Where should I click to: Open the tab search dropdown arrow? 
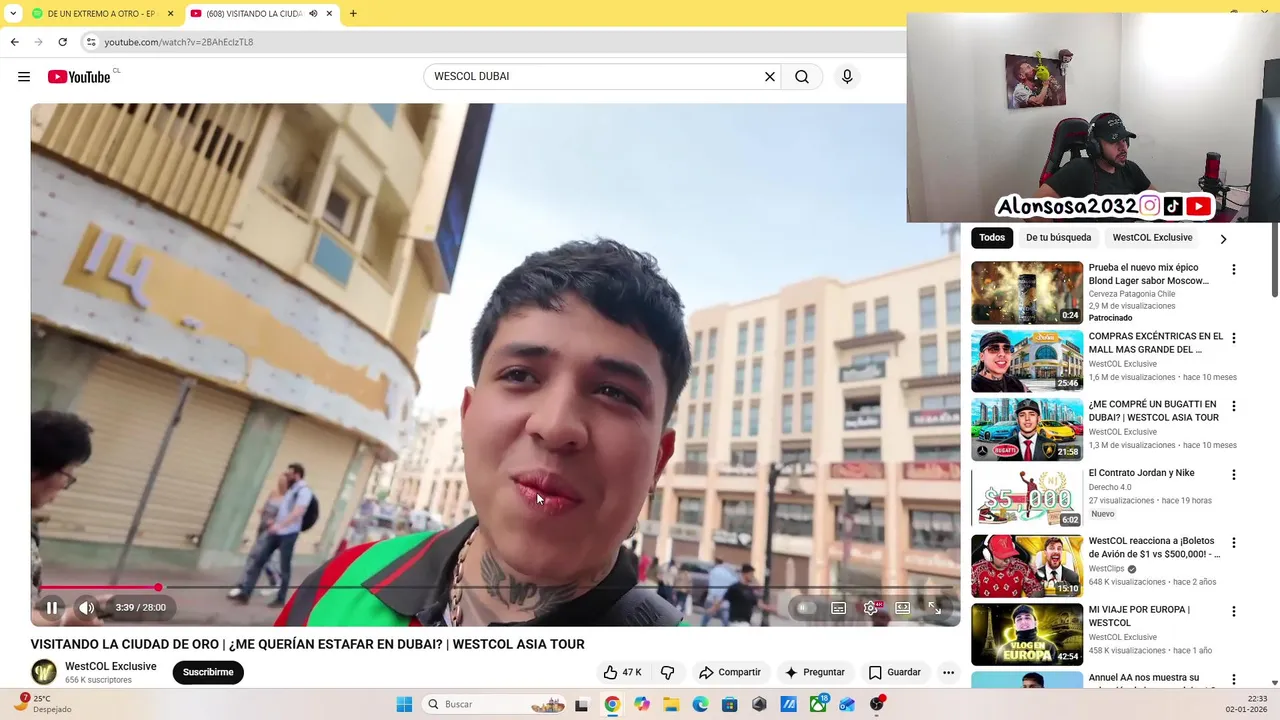pyautogui.click(x=12, y=14)
